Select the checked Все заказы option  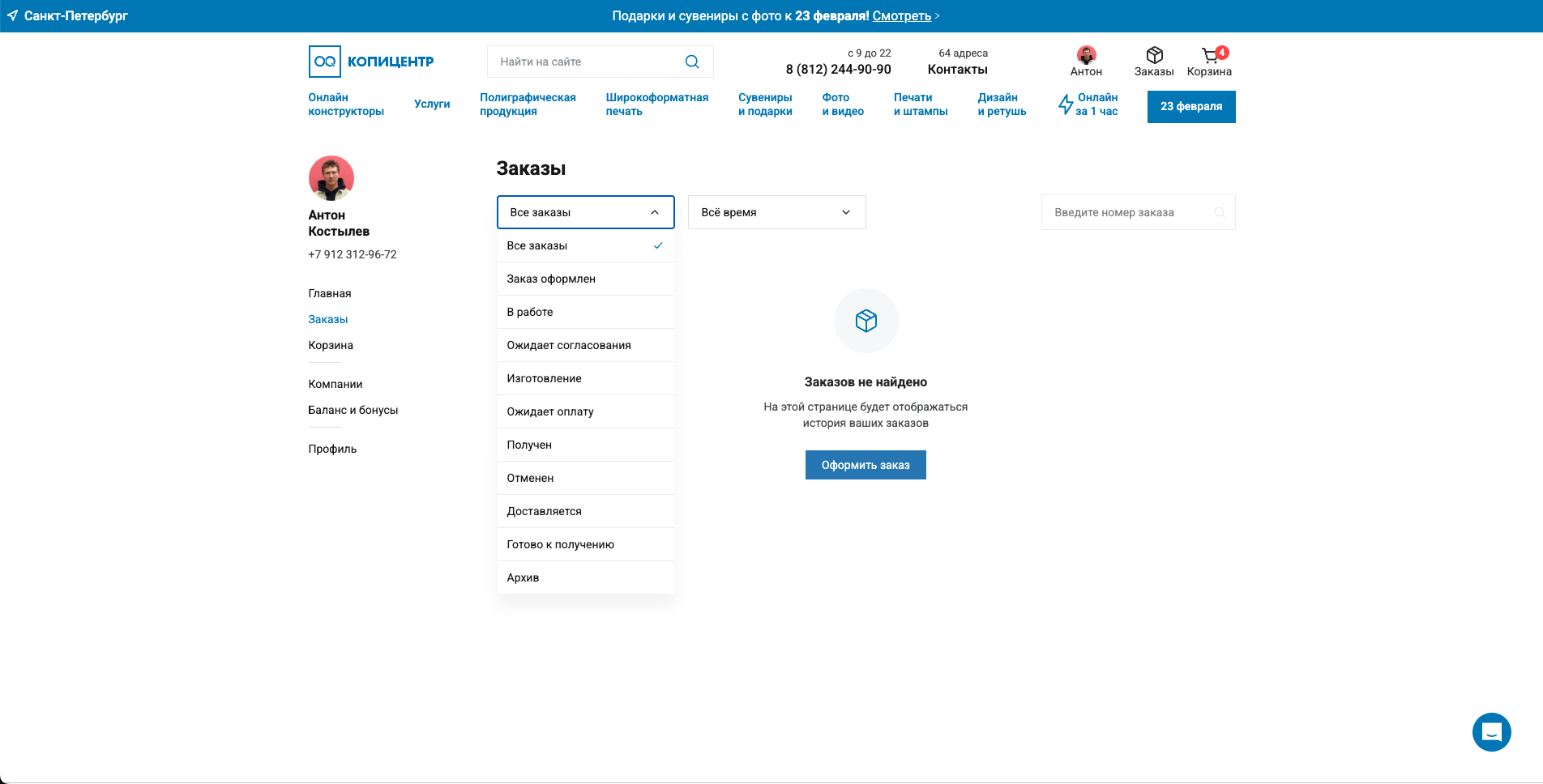pos(585,245)
